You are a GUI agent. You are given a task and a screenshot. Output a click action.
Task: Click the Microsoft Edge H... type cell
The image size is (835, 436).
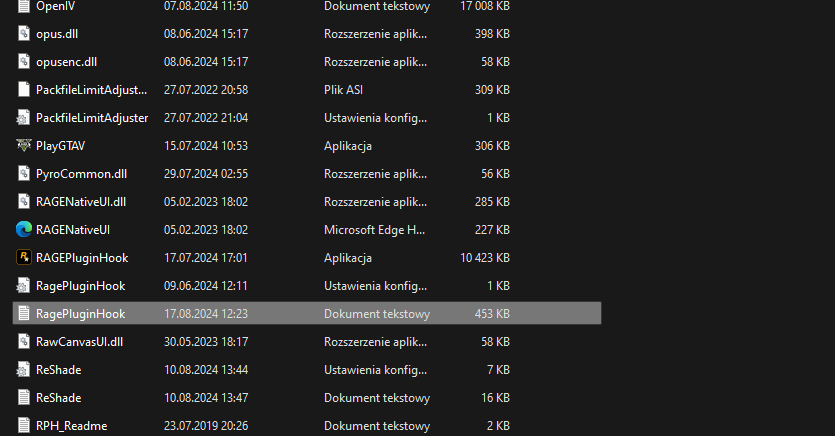coord(375,230)
